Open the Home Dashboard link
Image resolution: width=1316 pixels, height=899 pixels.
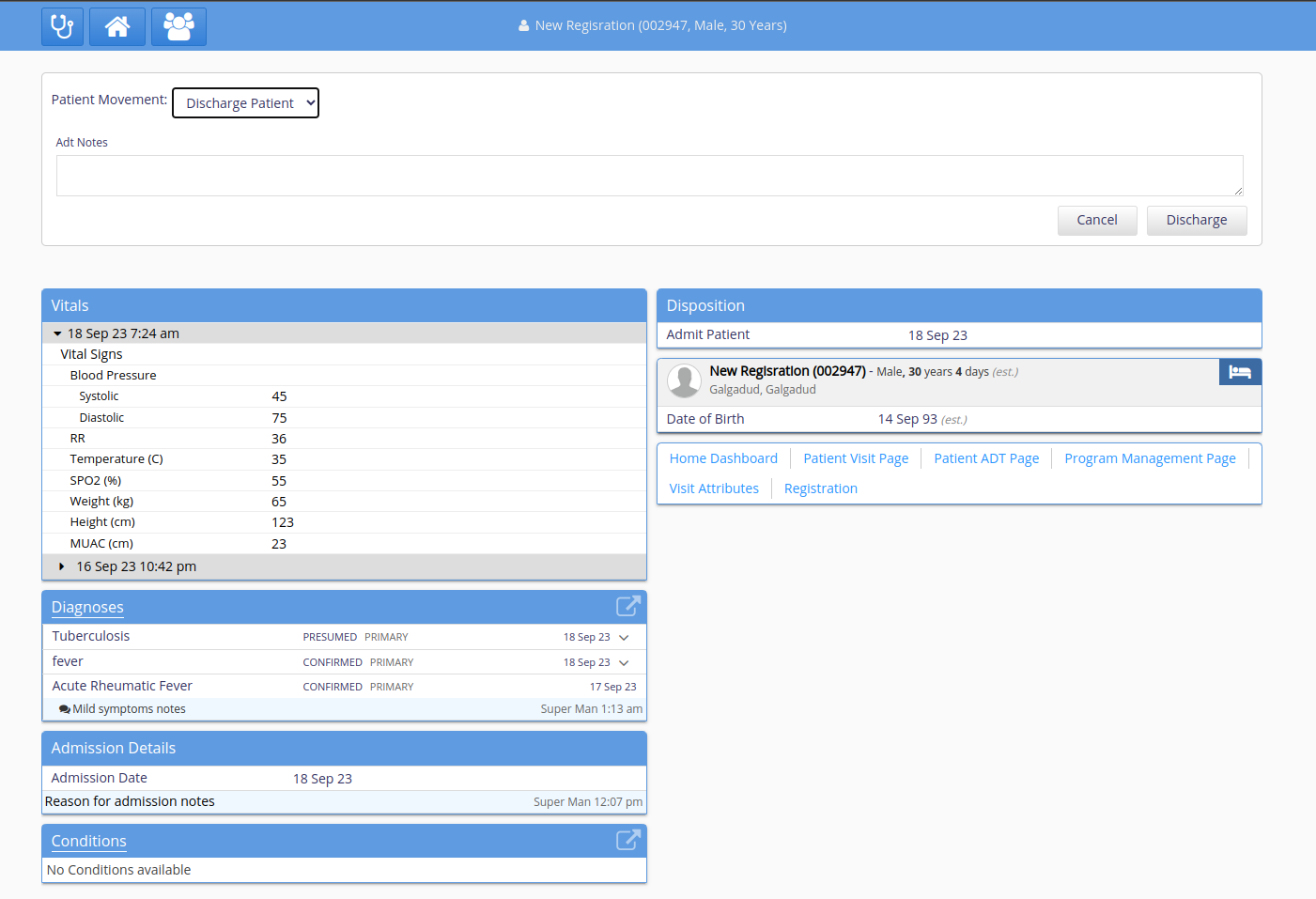pos(723,458)
